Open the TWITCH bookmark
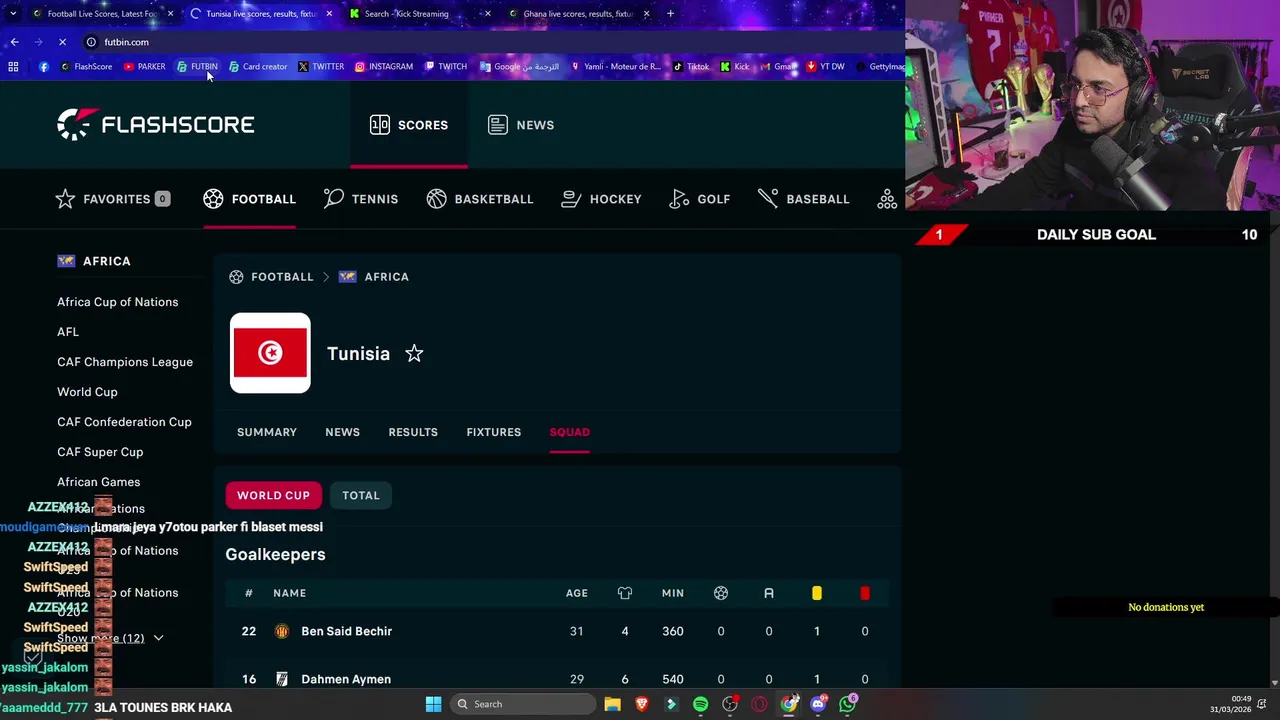This screenshot has height=720, width=1280. (x=445, y=67)
